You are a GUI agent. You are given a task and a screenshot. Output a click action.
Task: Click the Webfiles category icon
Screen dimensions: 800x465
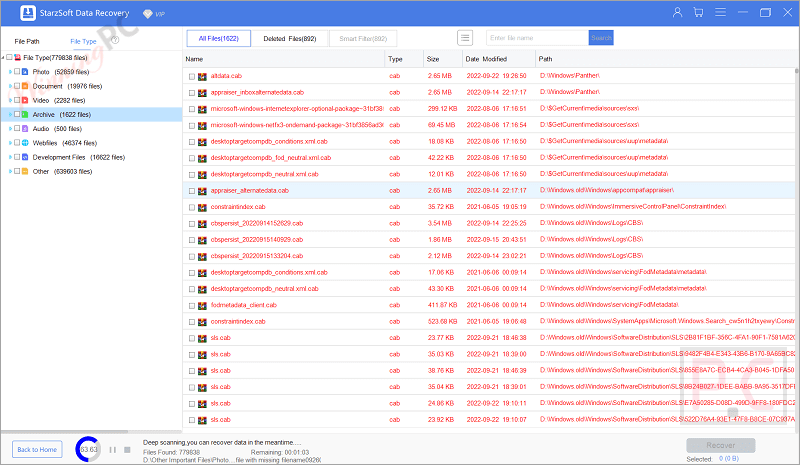pyautogui.click(x=25, y=143)
